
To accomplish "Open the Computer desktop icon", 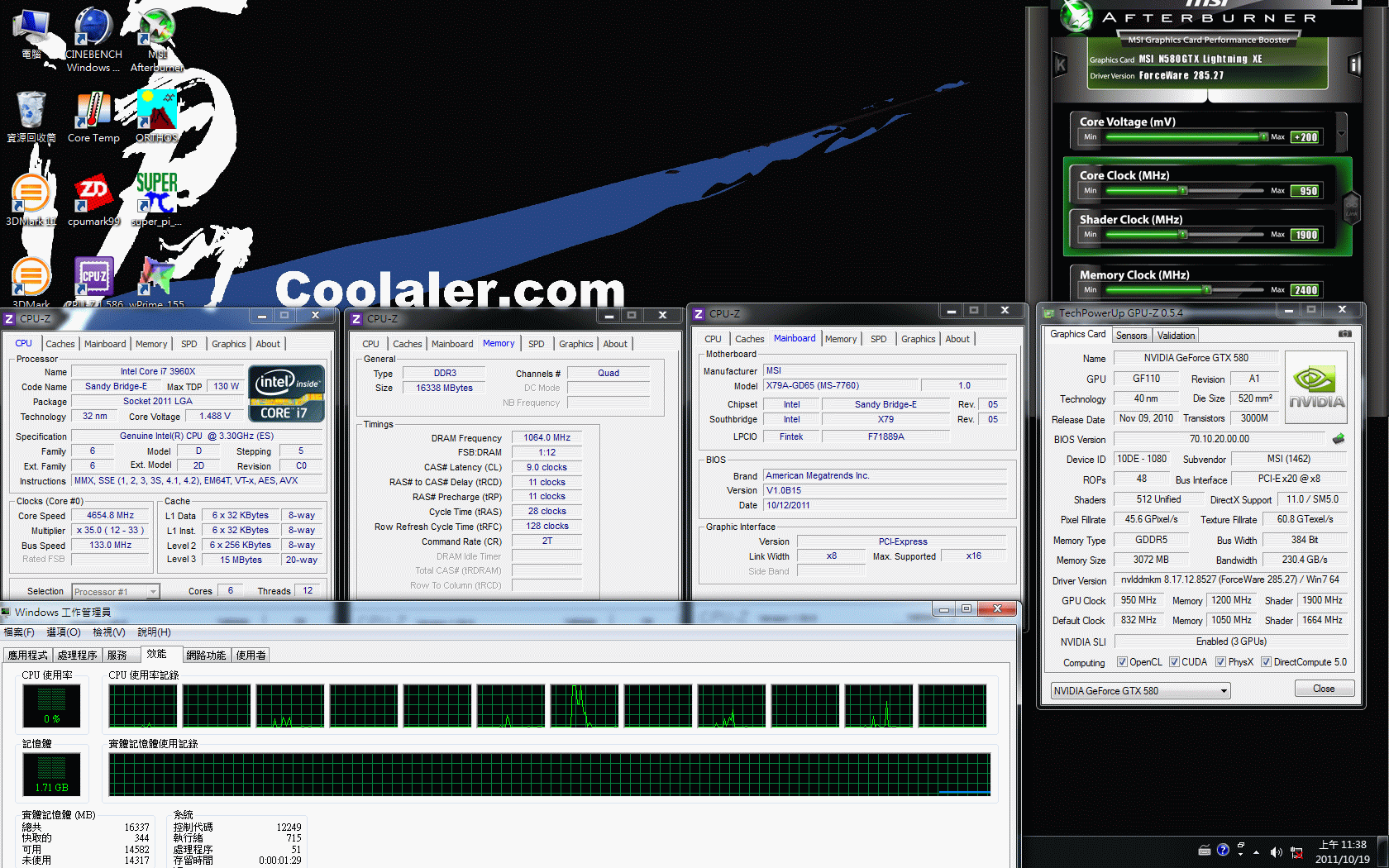I will [31, 34].
